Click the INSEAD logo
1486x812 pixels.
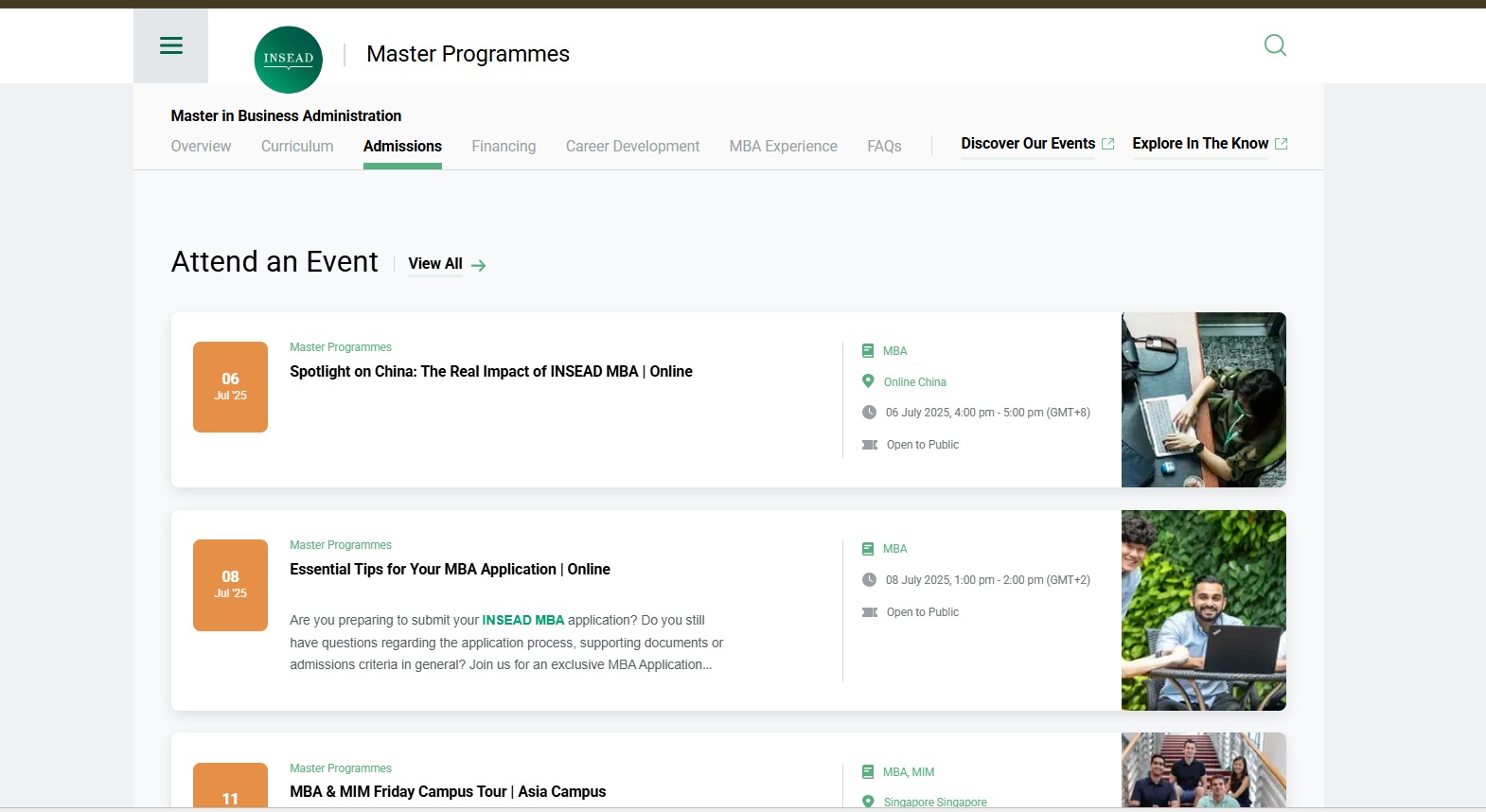point(289,59)
